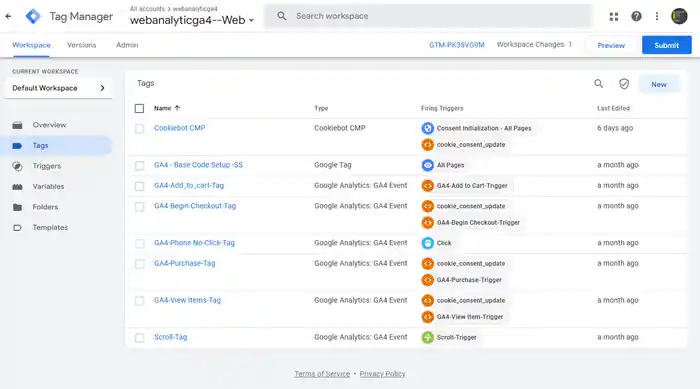The image size is (700, 389).
Task: Open the Help question mark icon
Action: click(636, 17)
